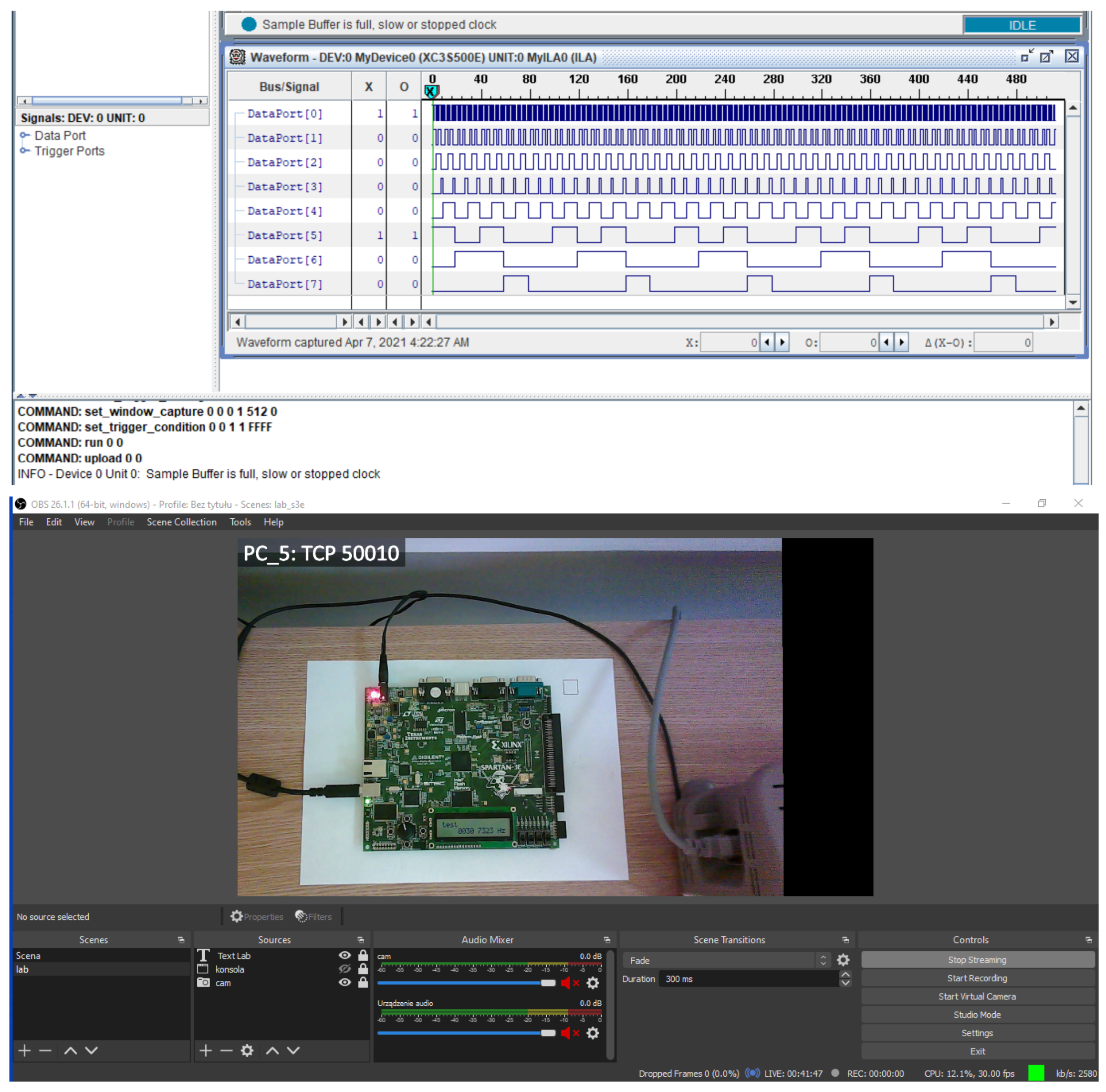Open the Scene Collection menu
Screen dimensions: 1106x1092
coord(181,522)
